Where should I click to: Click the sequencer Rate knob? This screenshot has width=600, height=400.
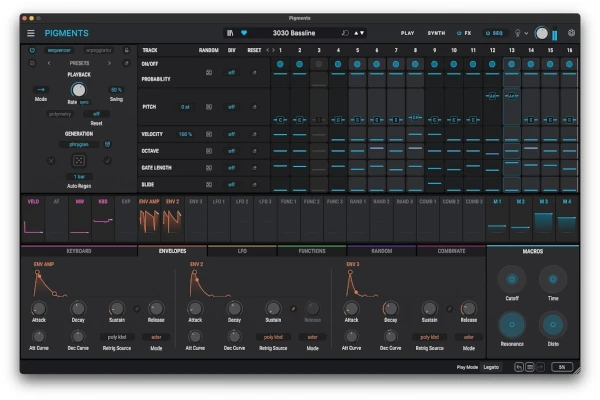(78, 90)
